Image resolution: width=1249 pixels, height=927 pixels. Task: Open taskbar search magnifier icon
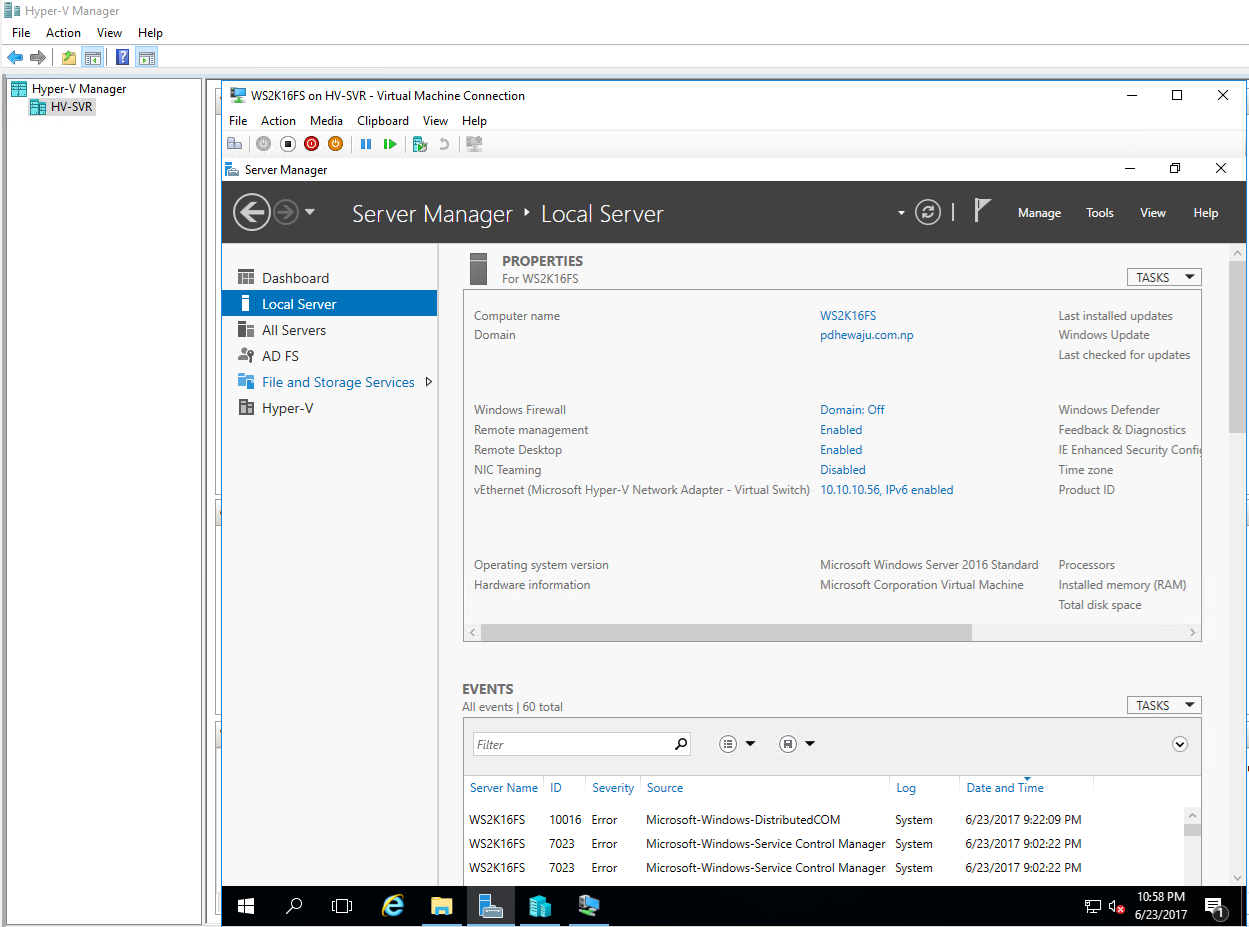[294, 906]
